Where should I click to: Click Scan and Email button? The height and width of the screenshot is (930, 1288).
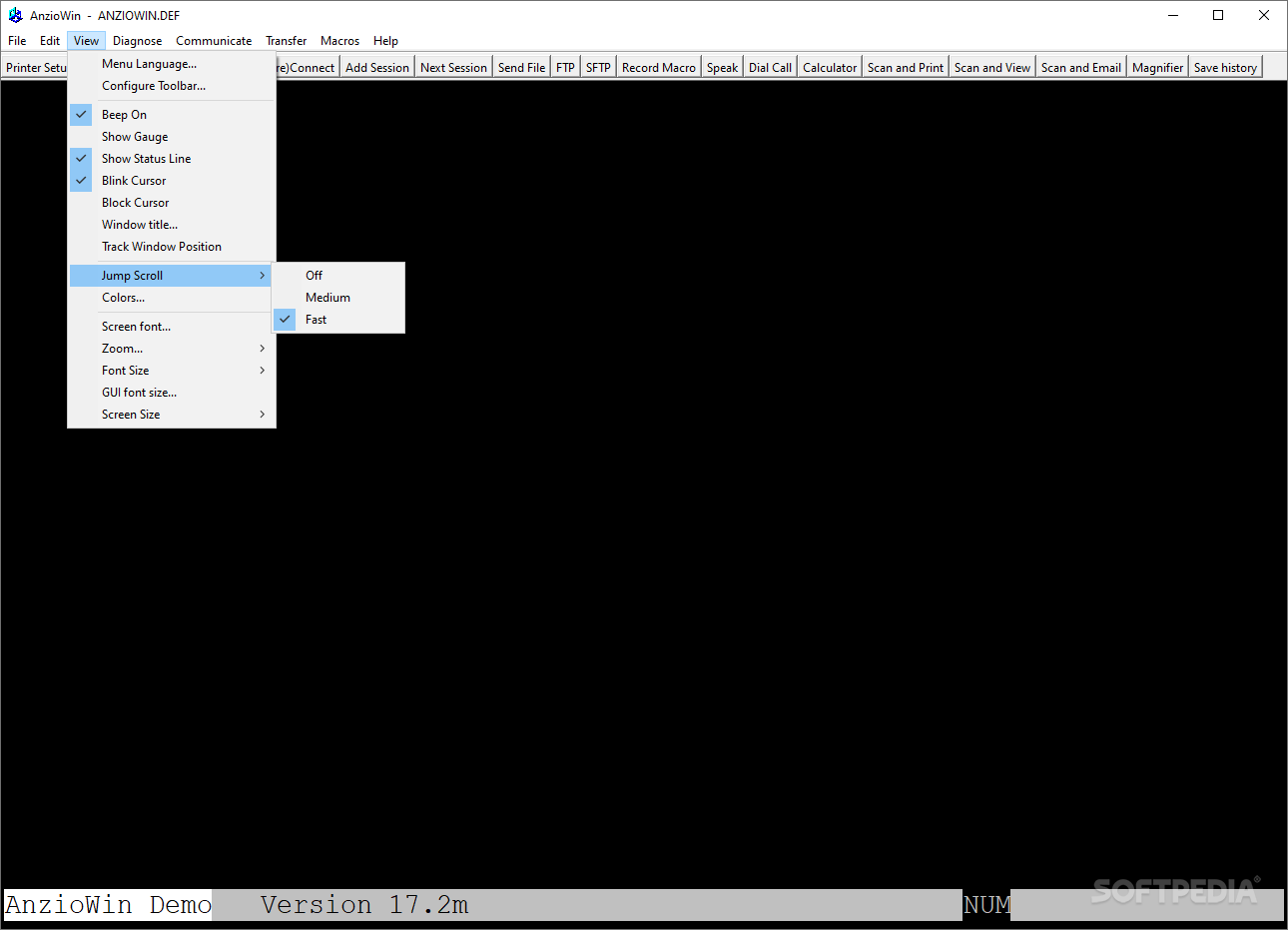(1081, 68)
